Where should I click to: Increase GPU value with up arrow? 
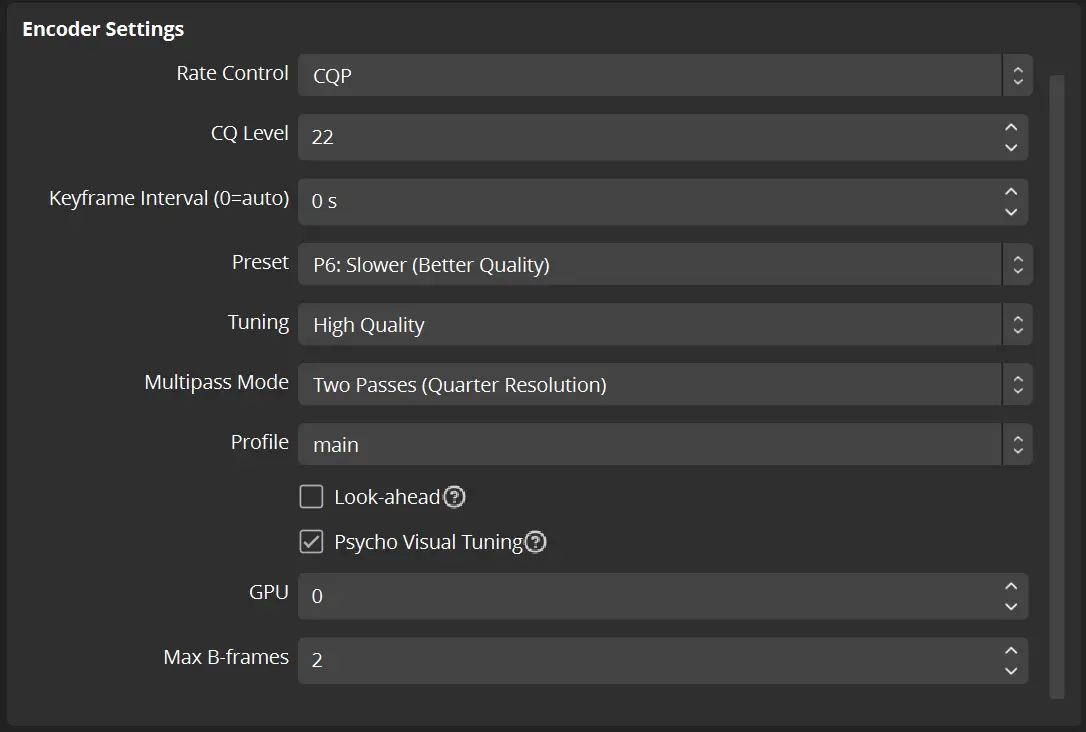click(x=1011, y=586)
